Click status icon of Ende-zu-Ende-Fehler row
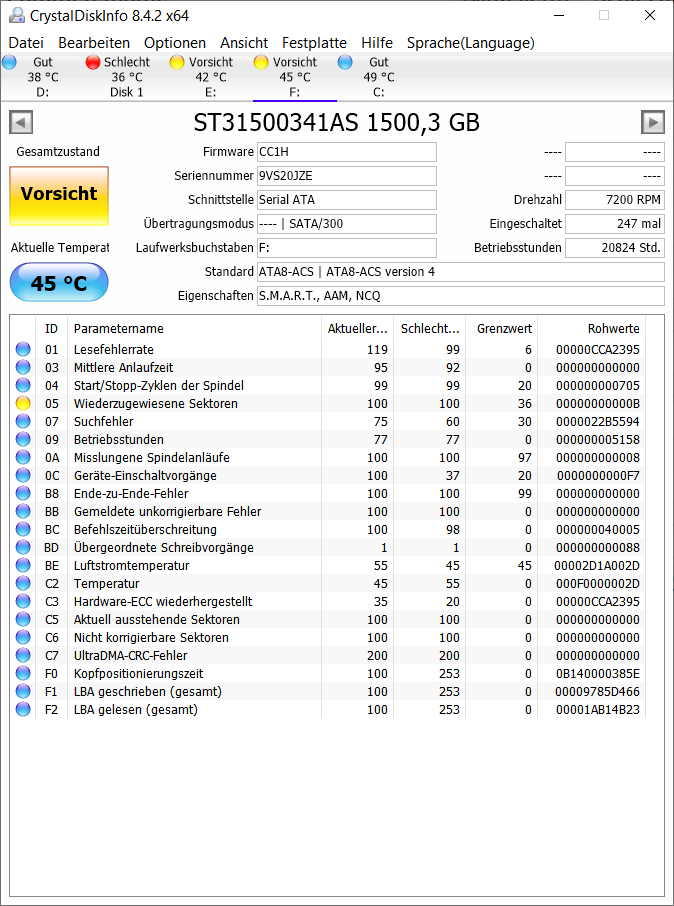 click(x=23, y=493)
